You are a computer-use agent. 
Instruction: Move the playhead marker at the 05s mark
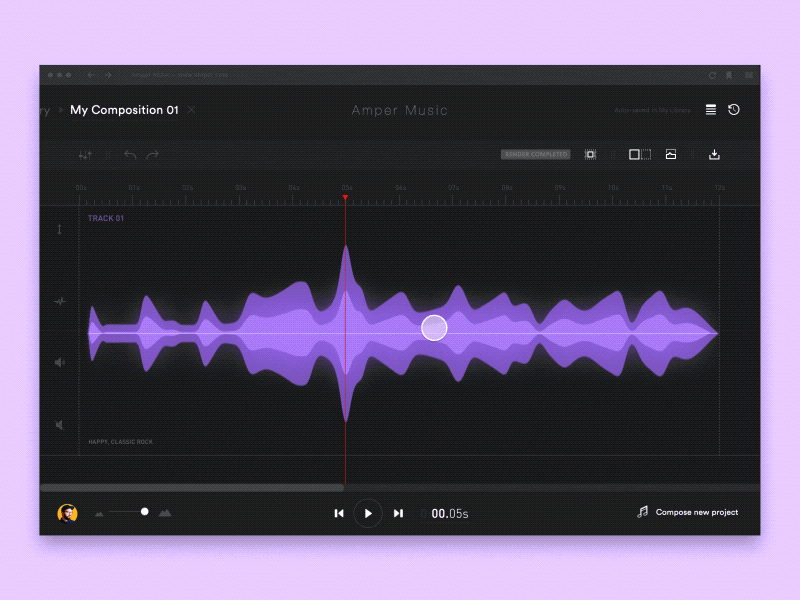pos(346,198)
